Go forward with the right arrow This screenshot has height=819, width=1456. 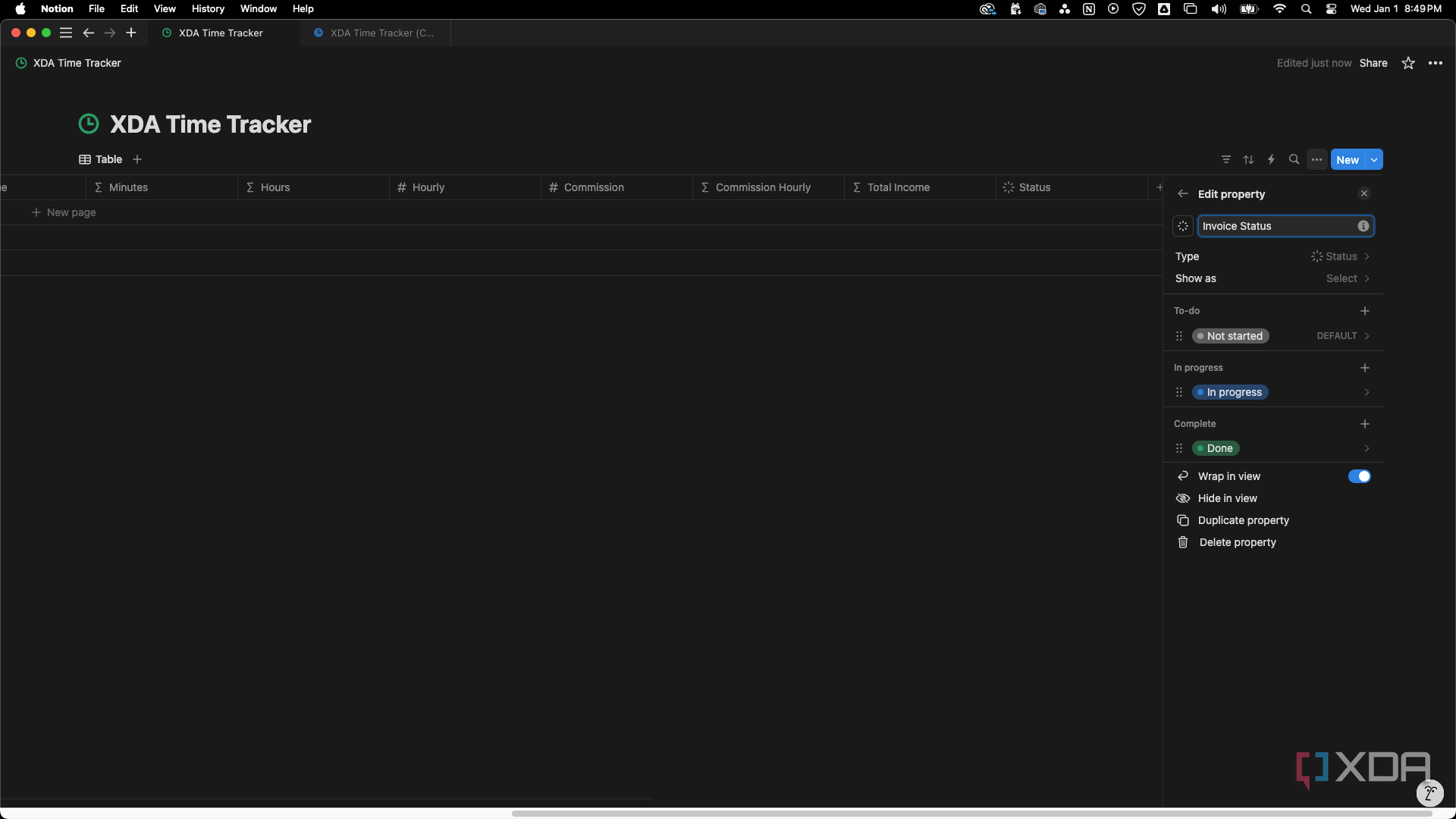pyautogui.click(x=110, y=33)
